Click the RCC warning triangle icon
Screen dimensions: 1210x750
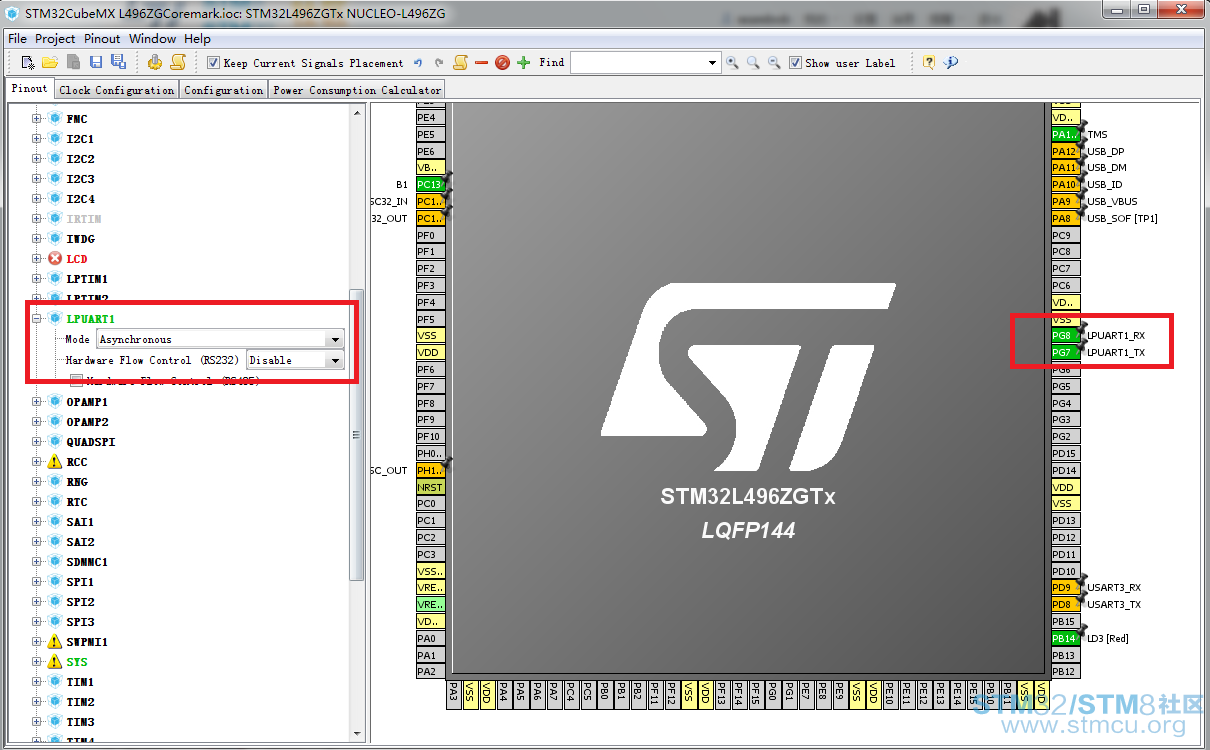[55, 461]
